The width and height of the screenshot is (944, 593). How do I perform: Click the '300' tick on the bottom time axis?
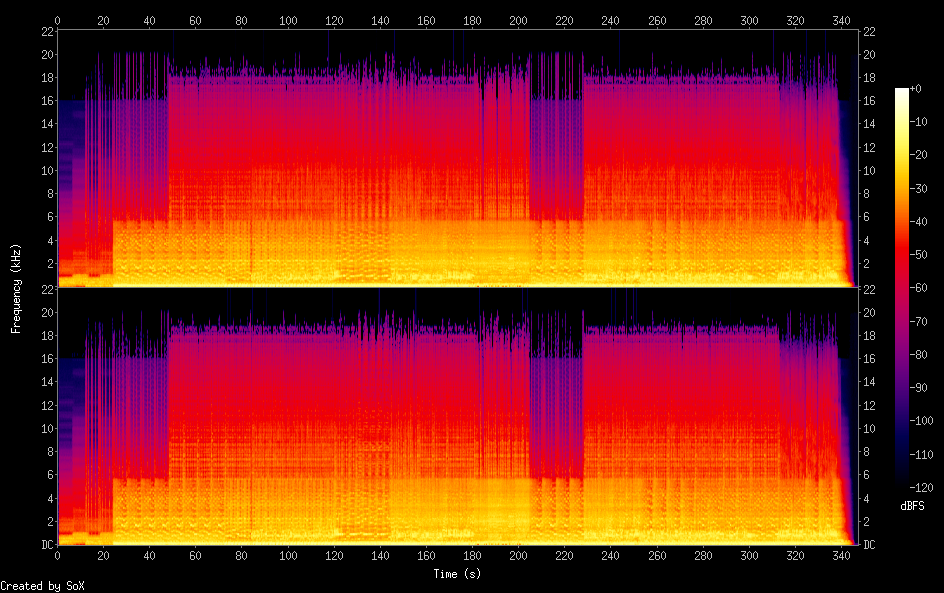tap(749, 554)
